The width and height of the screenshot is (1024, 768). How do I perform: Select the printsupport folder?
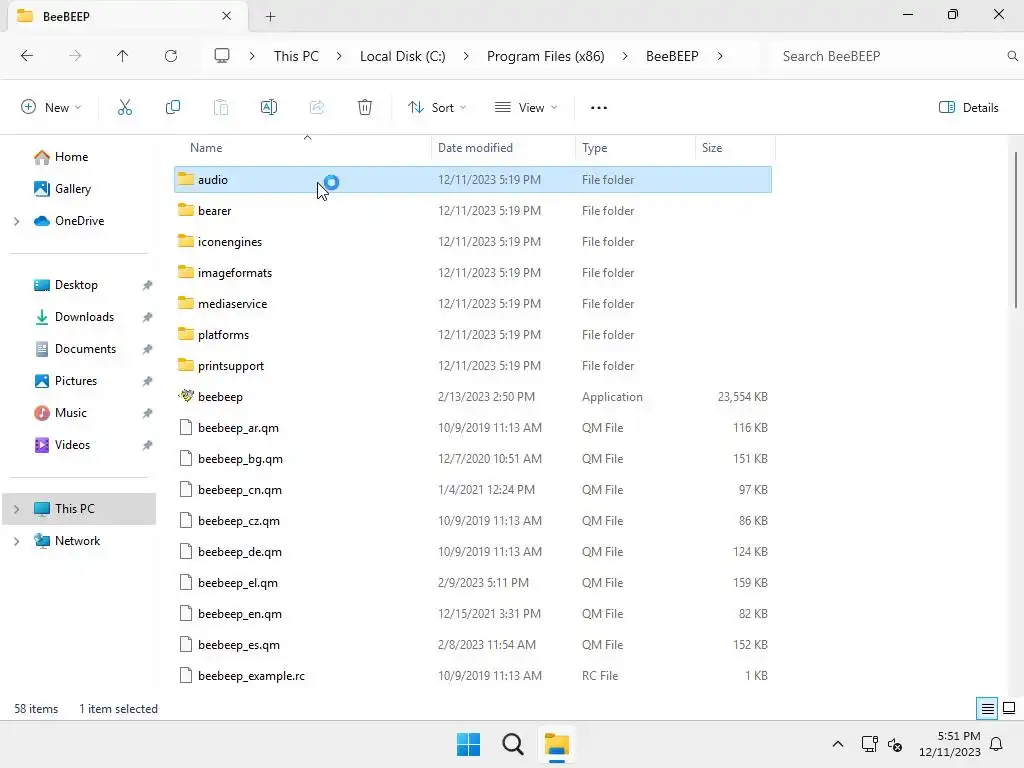pyautogui.click(x=473, y=366)
